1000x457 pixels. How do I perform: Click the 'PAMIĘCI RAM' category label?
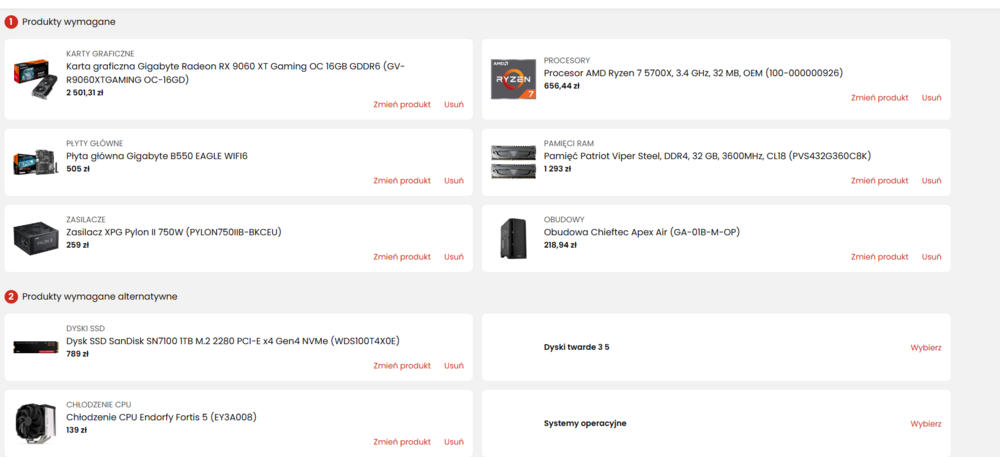coord(569,143)
